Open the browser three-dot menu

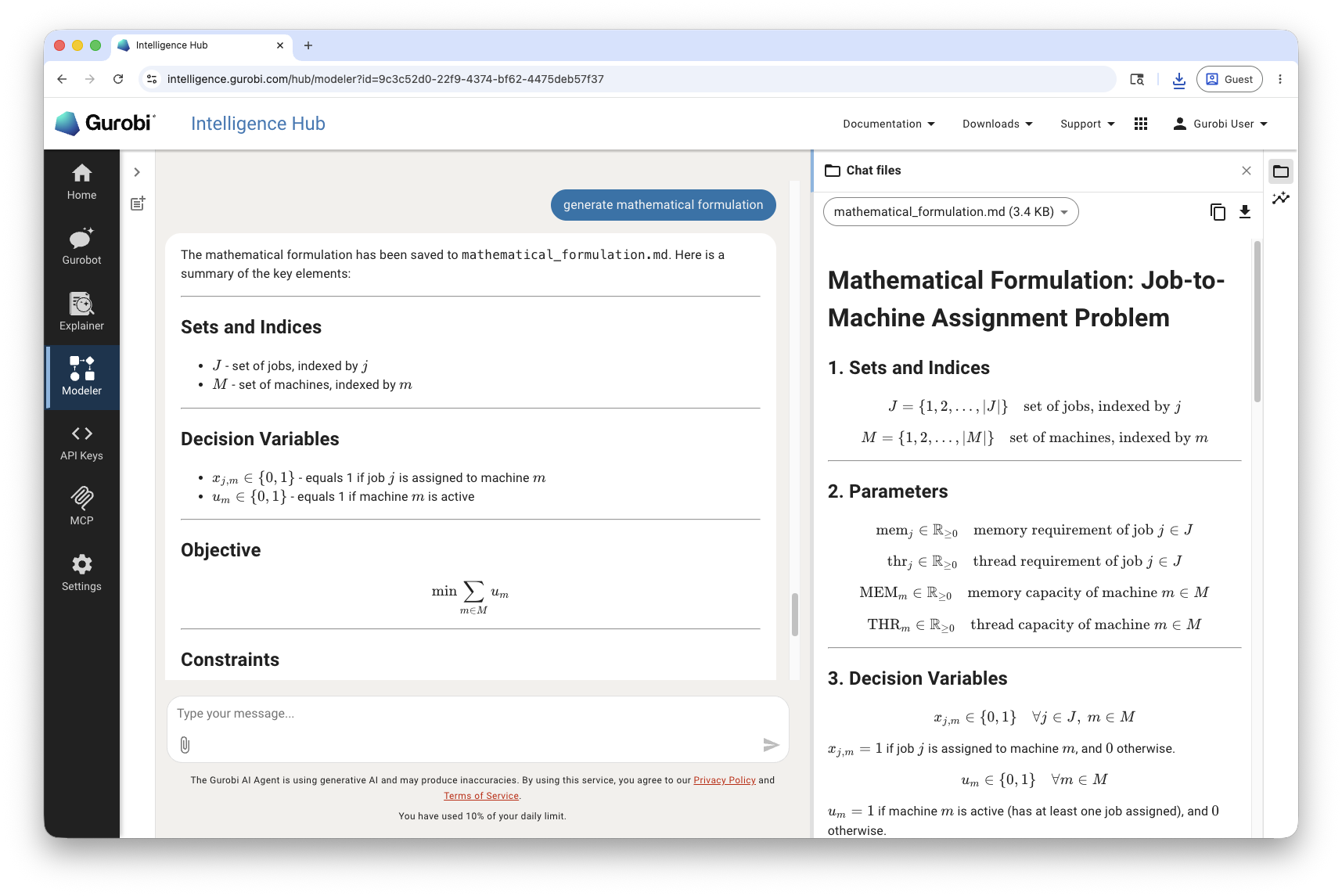coord(1280,79)
